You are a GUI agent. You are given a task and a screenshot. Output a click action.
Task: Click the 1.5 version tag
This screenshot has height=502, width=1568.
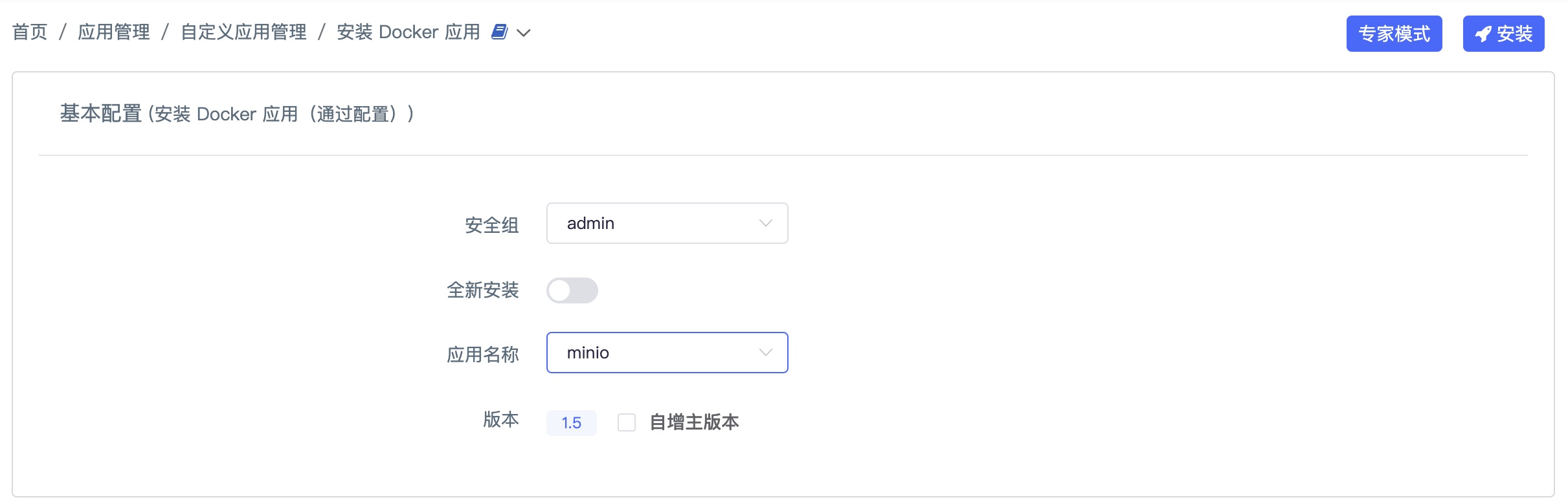[x=571, y=422]
